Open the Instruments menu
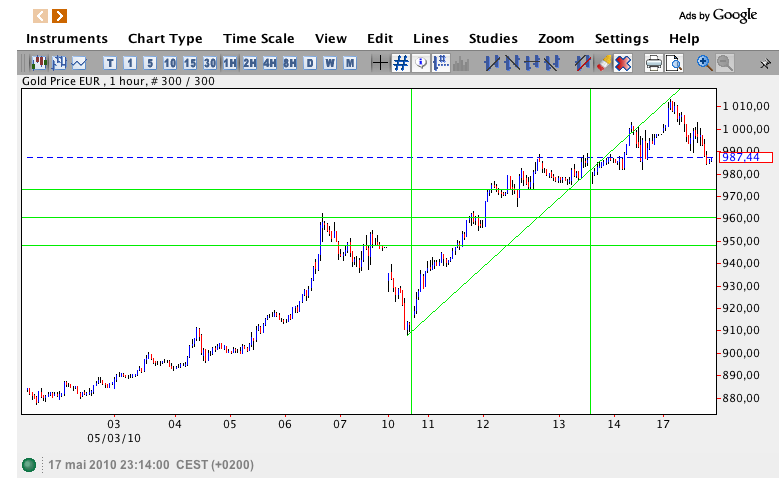Screen dimensions: 782x484 pos(66,39)
